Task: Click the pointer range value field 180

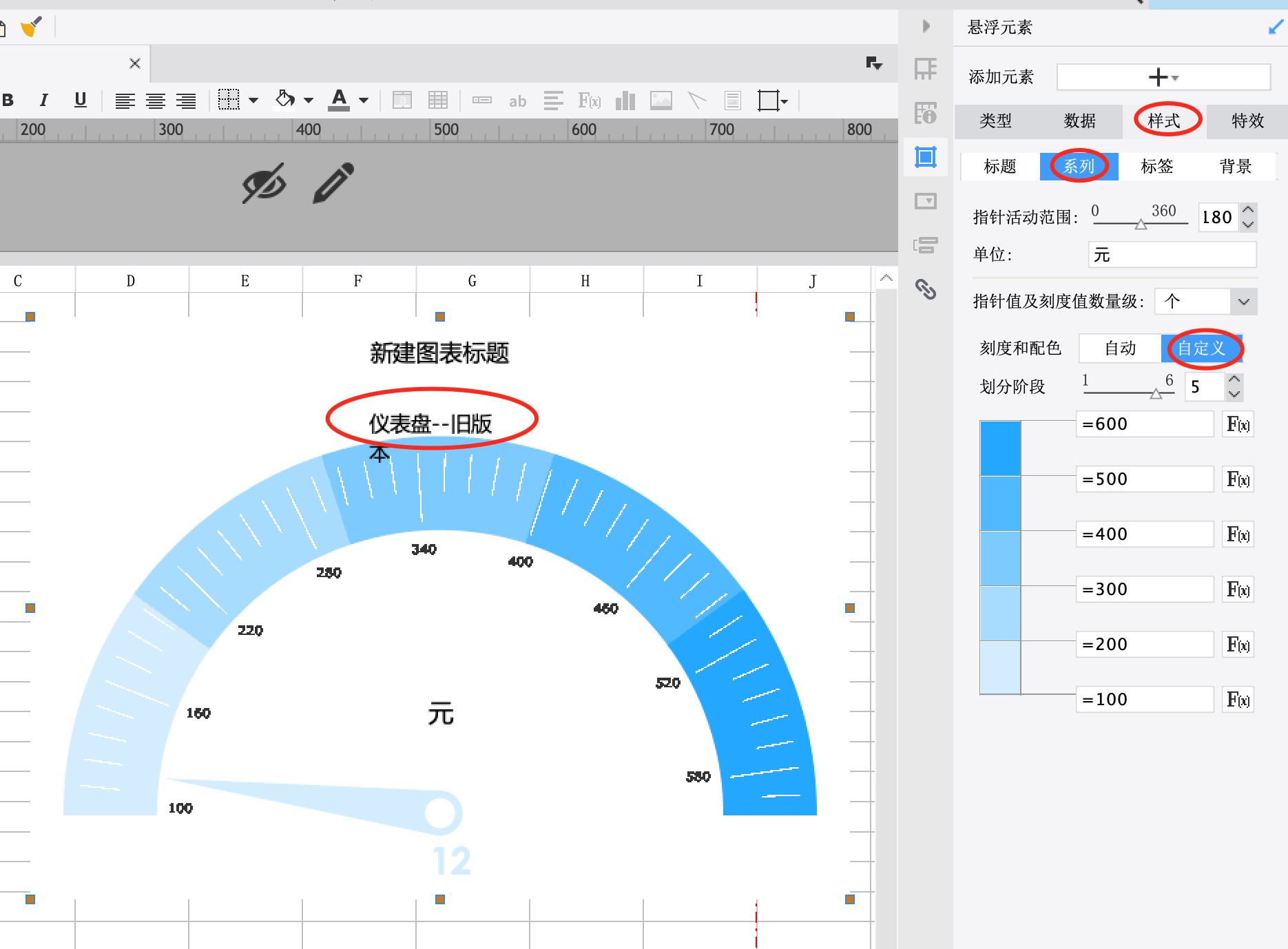Action: click(1217, 218)
